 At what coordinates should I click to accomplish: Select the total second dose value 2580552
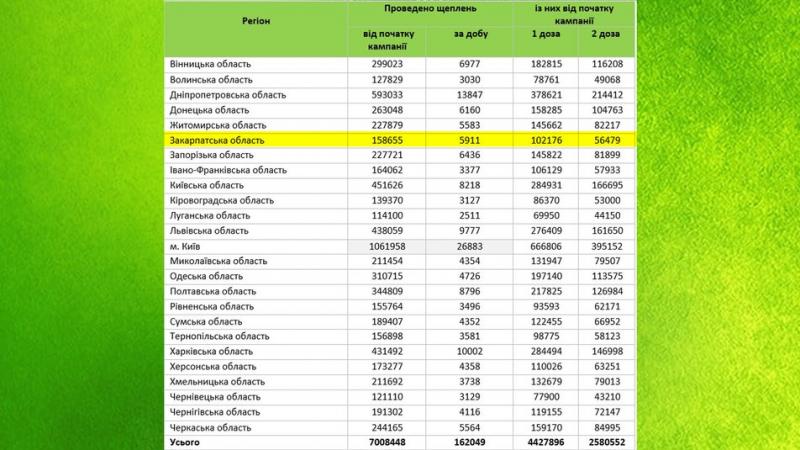[606, 441]
